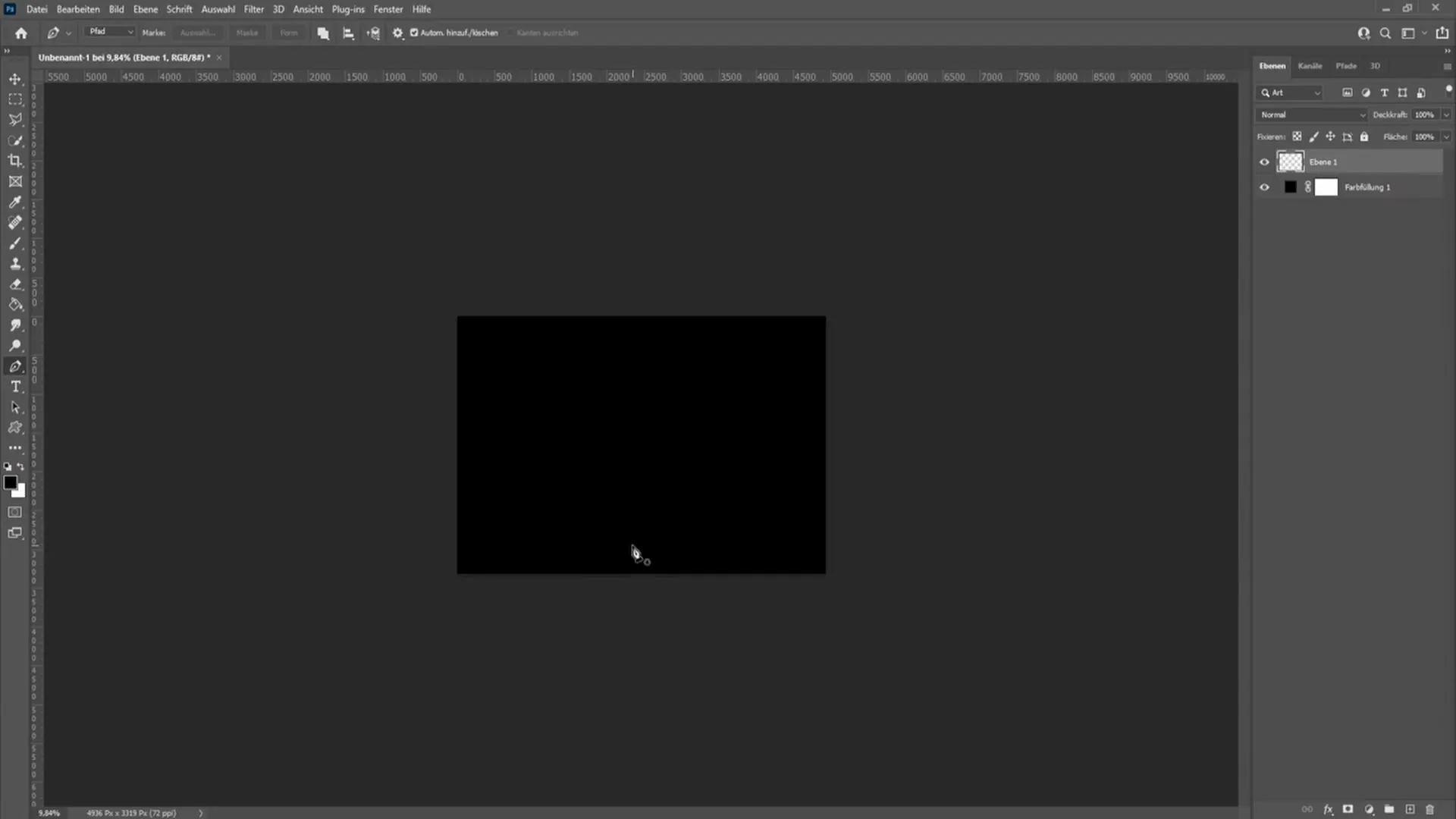Screen dimensions: 1456x819
Task: Click the Share icon
Action: pos(1442,33)
